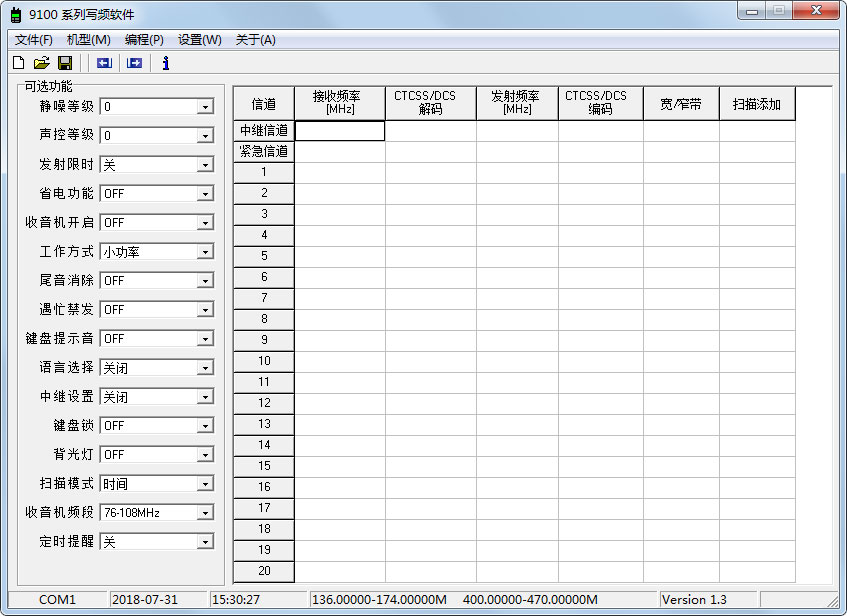Expand the 键盘提示音 dropdown
The image size is (847, 616).
(205, 339)
